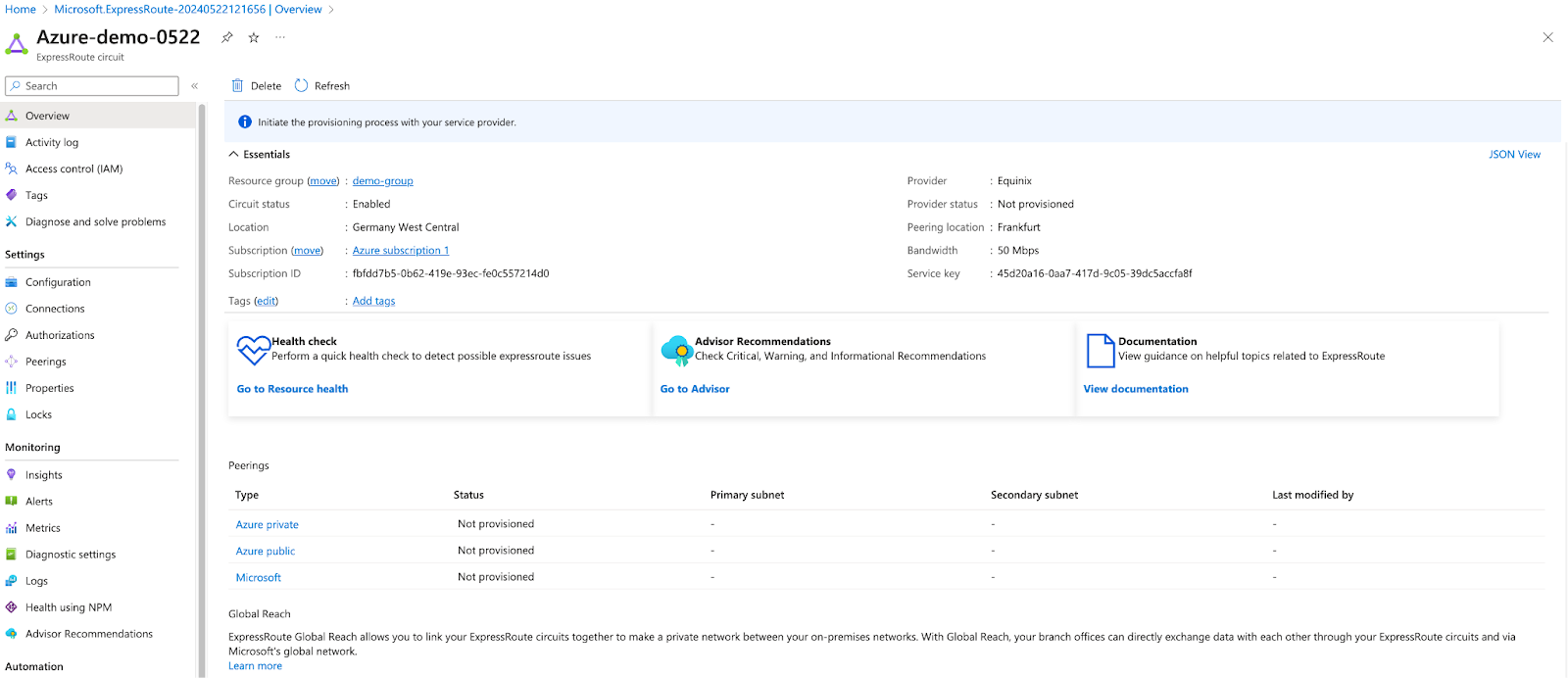Click the Connections icon in sidebar
1568x678 pixels.
pos(12,309)
